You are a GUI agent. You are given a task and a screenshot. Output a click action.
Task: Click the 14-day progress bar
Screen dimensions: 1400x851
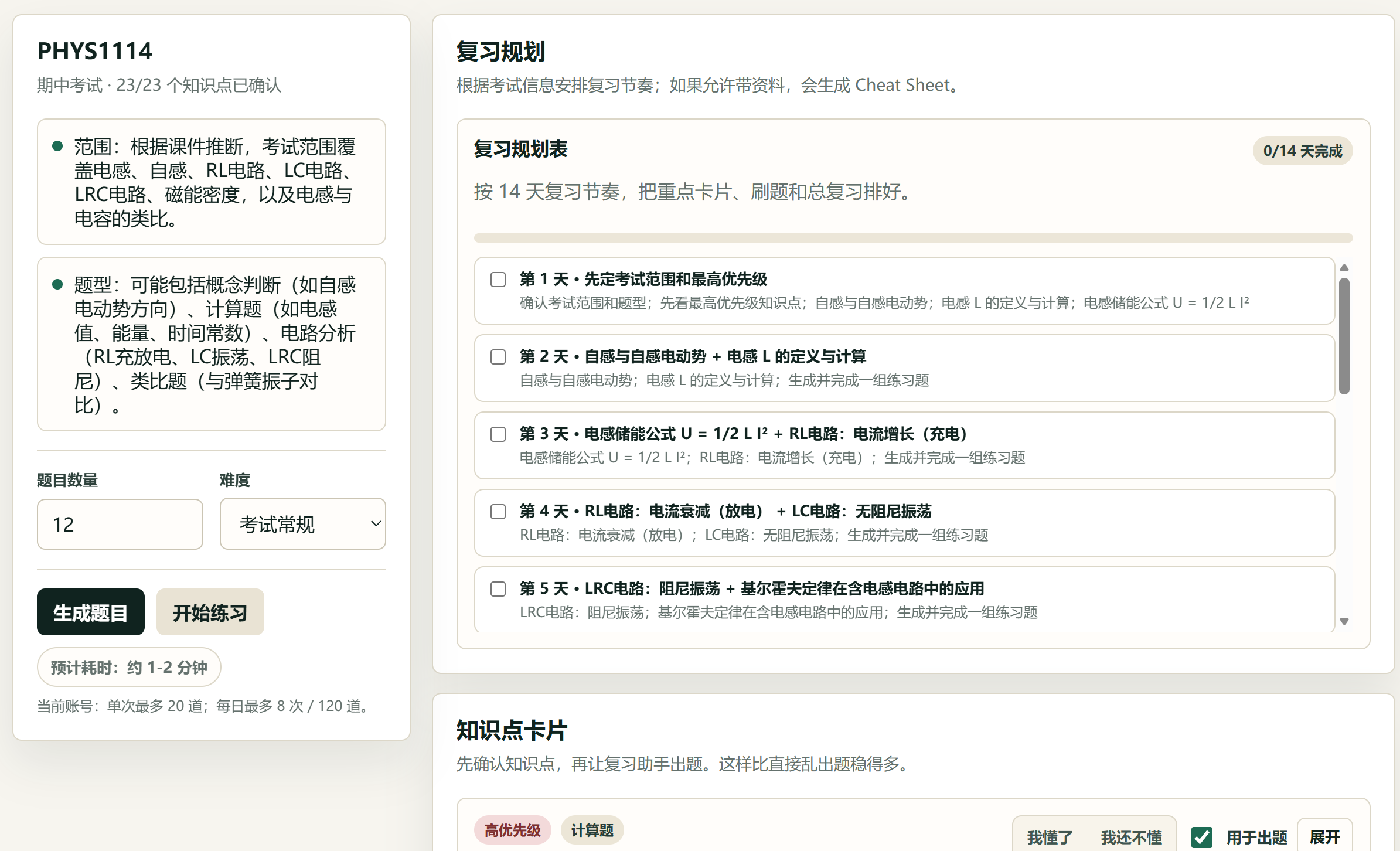pos(913,238)
